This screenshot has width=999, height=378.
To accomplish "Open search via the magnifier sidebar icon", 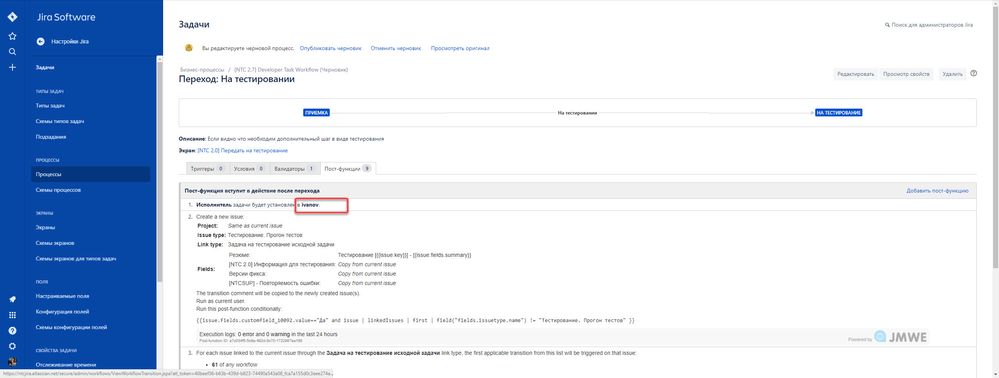I will coord(12,52).
